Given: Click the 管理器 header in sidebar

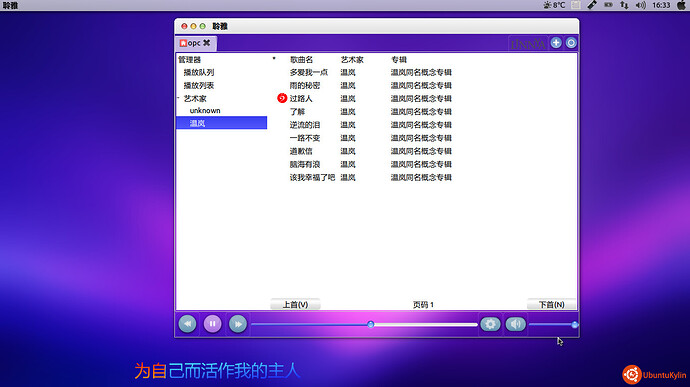Looking at the screenshot, I should [189, 59].
